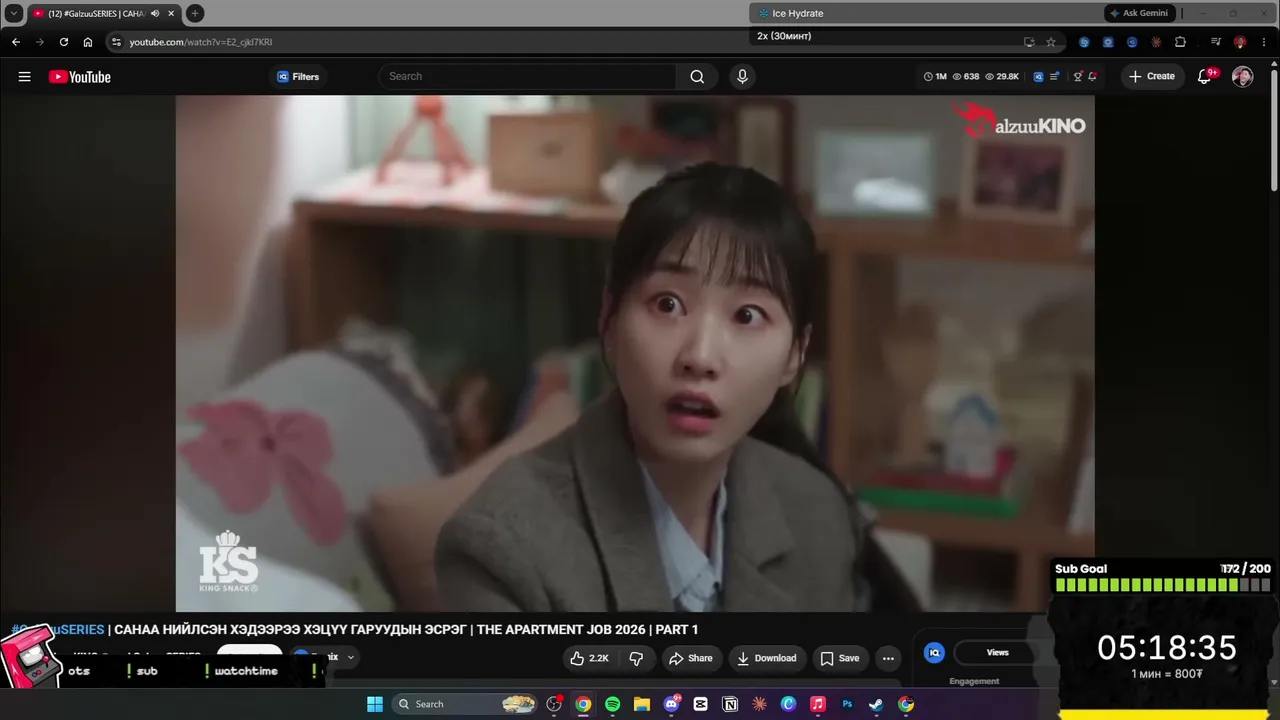Click the YouTube URL in address bar
Screen dimensions: 1280x720
coord(201,42)
